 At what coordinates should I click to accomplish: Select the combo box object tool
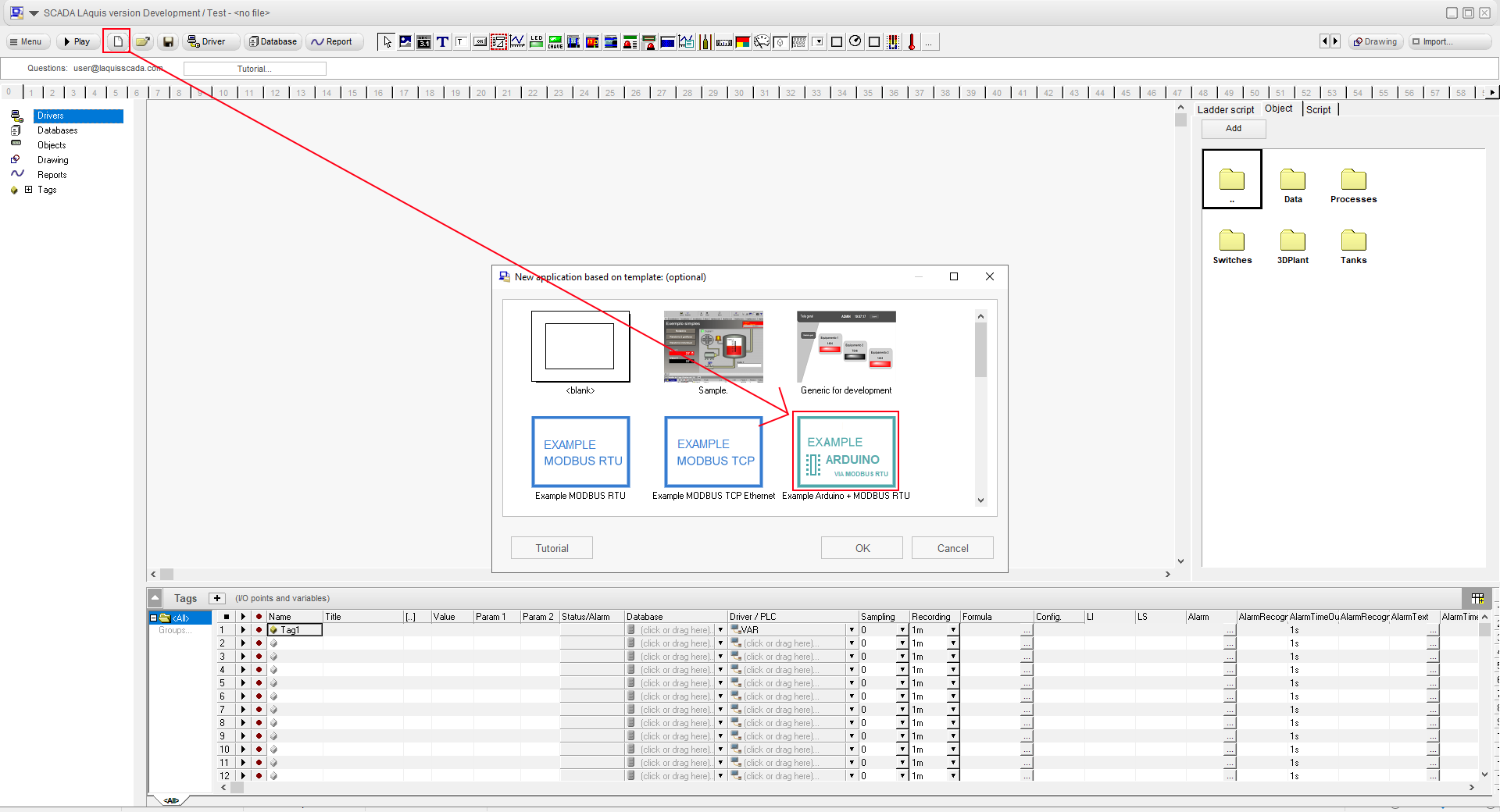[x=818, y=41]
